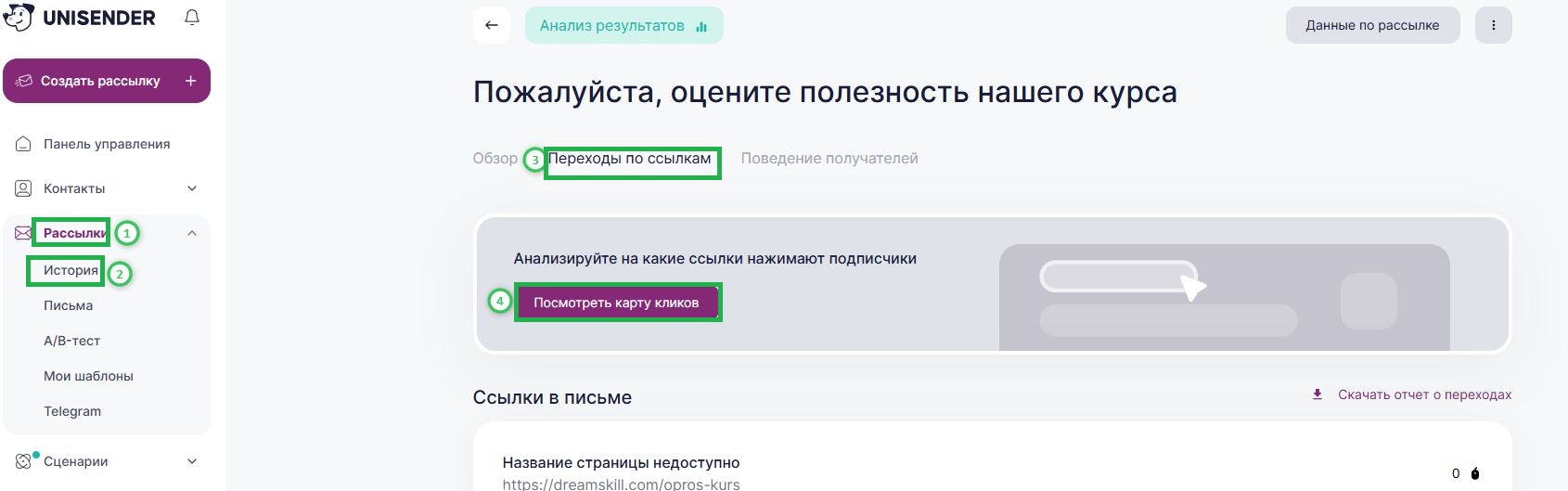Click the plus icon on Создать рассылку

pyautogui.click(x=190, y=81)
